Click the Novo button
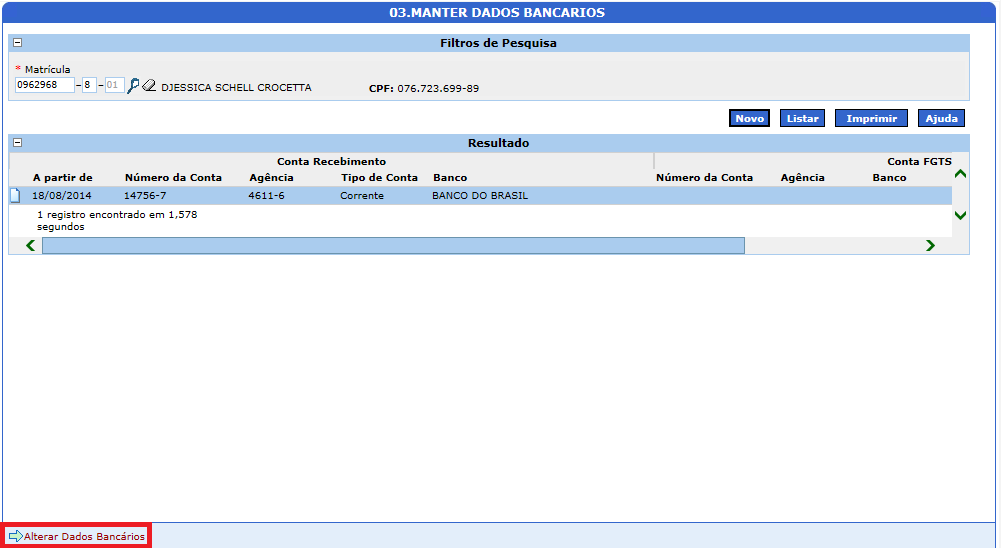 749,118
